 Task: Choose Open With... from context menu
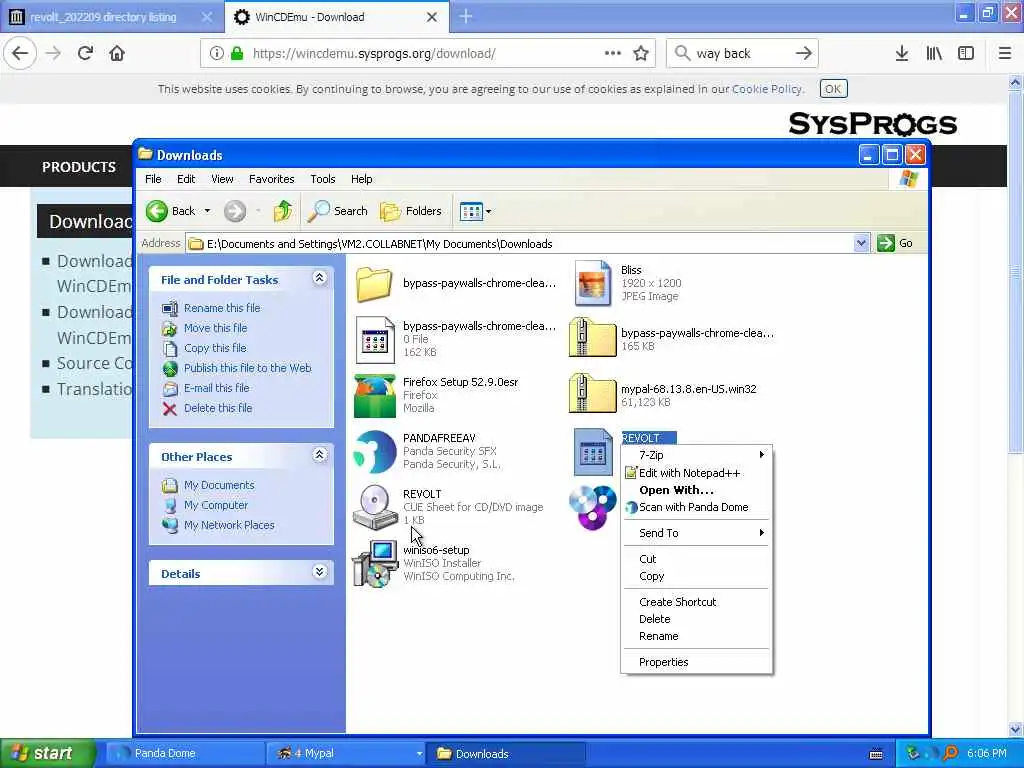(696, 490)
